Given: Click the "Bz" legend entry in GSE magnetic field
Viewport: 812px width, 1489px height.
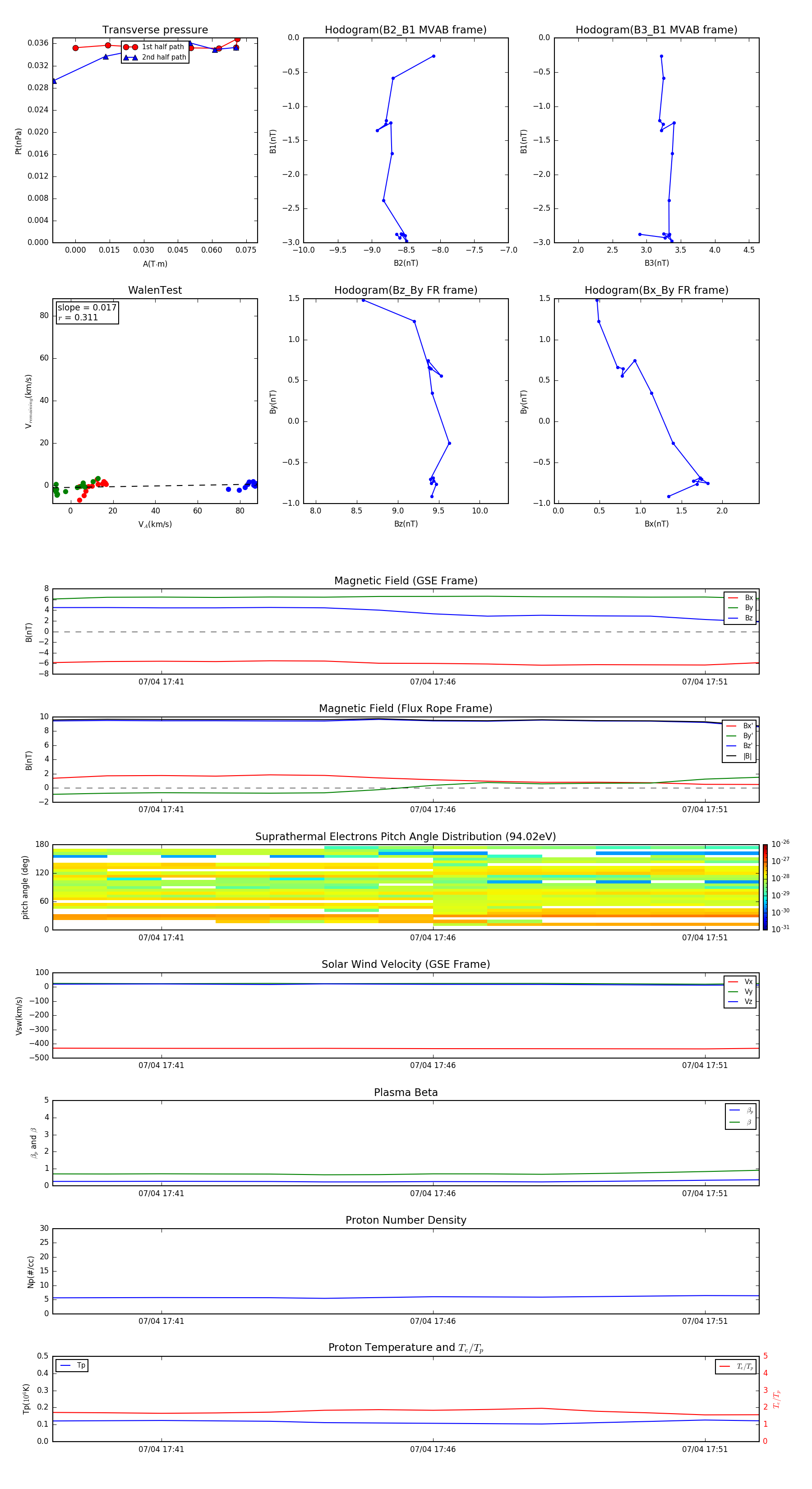Looking at the screenshot, I should [740, 619].
